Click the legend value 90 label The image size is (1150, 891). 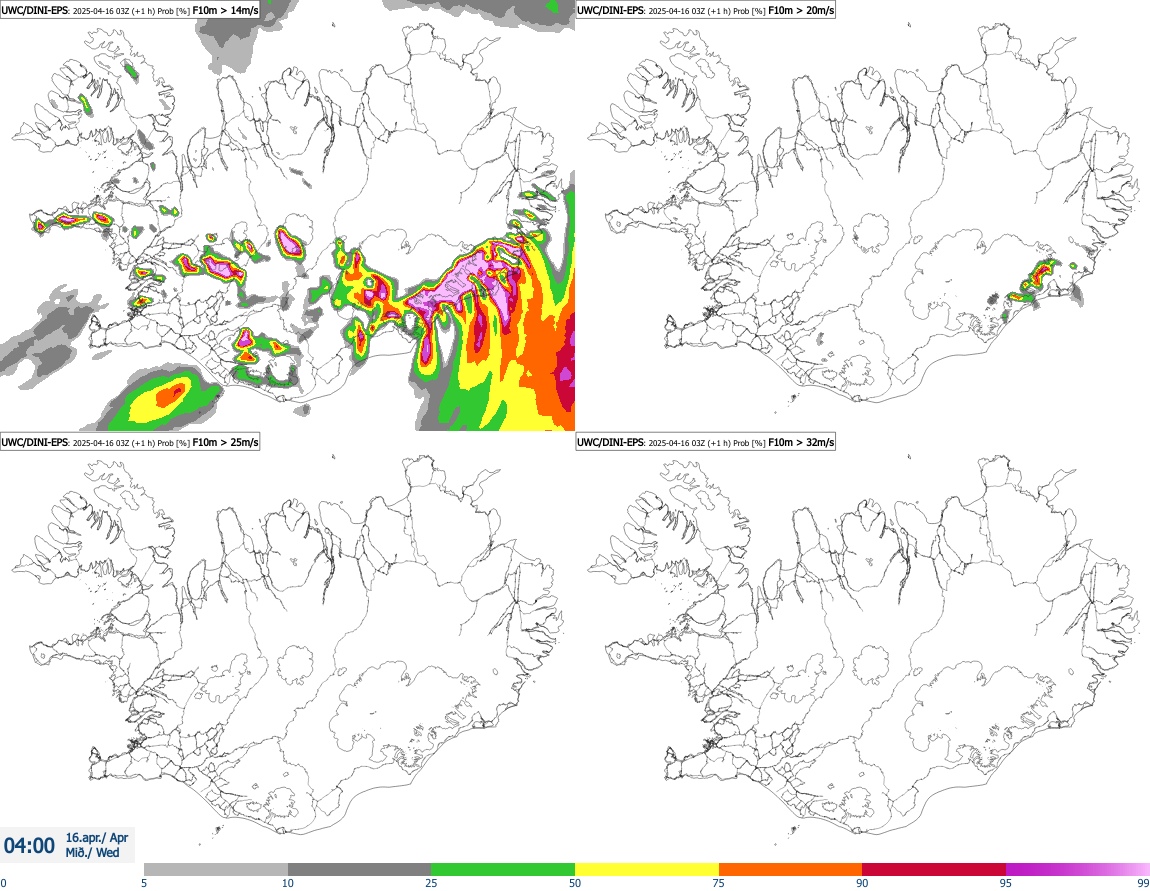862,883
